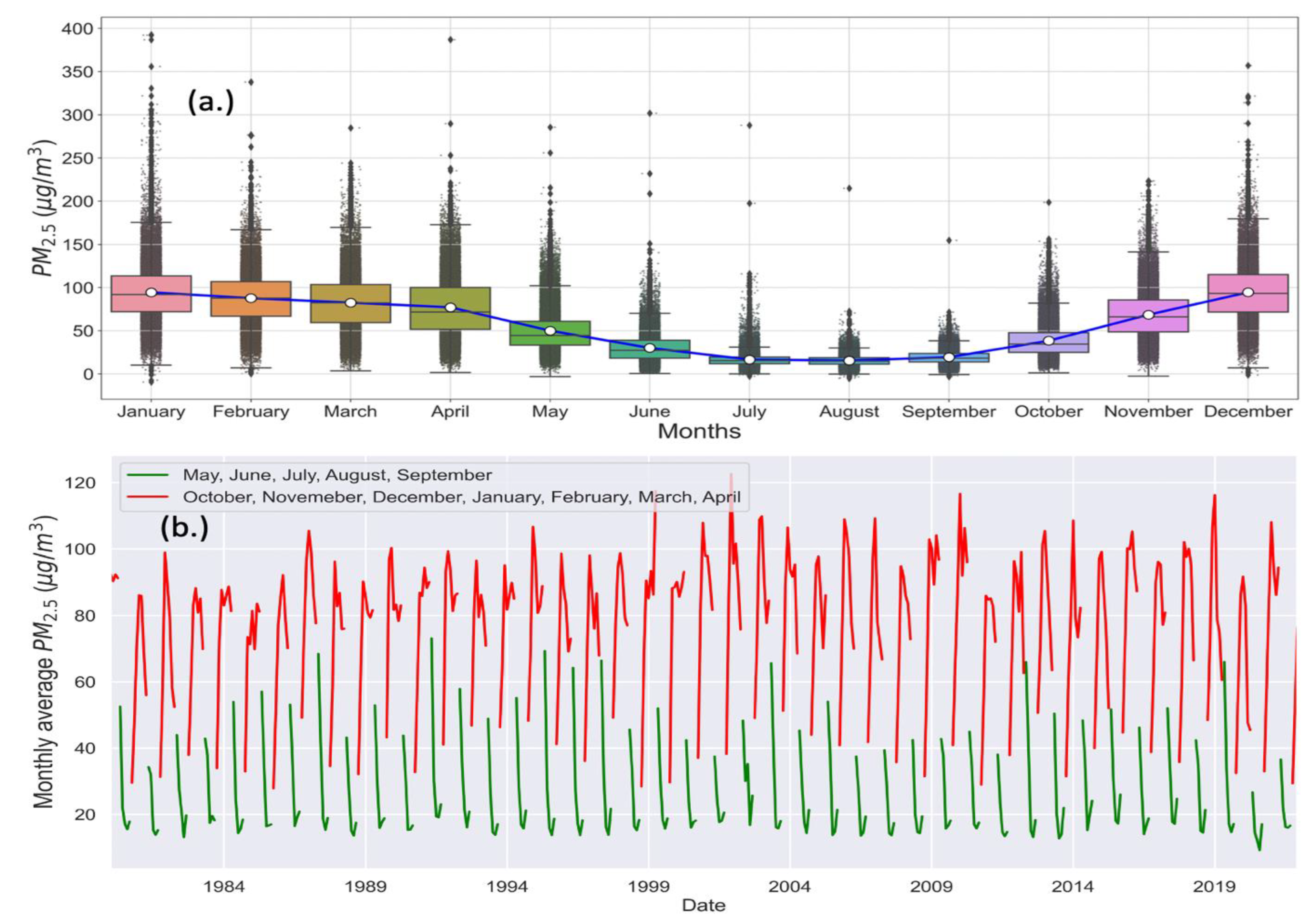Screen dimensions: 1316x920
Task: Click the 2014 tick label
Action: click(1072, 887)
